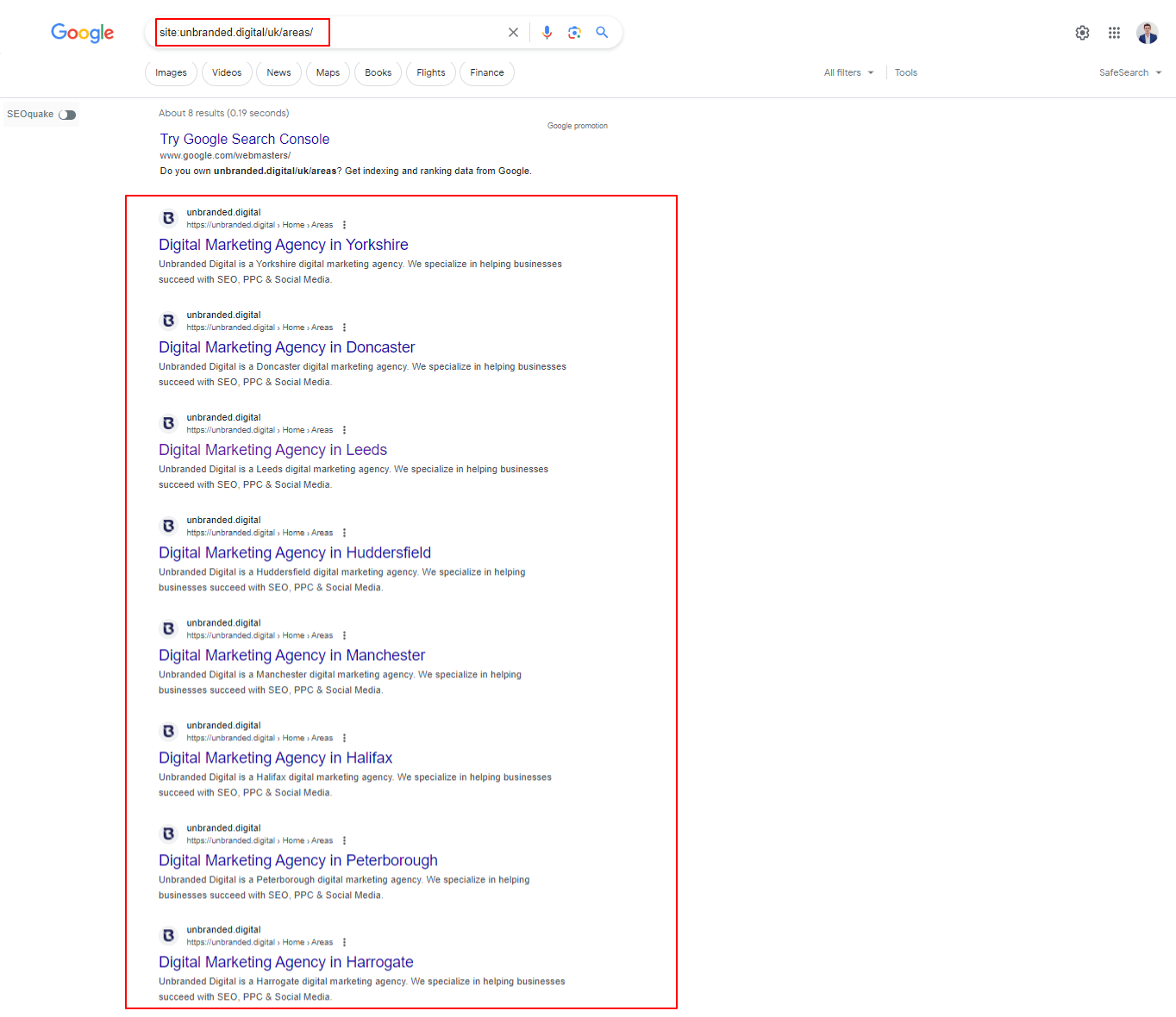Click the Google logo
1176x1017 pixels.
click(x=82, y=33)
